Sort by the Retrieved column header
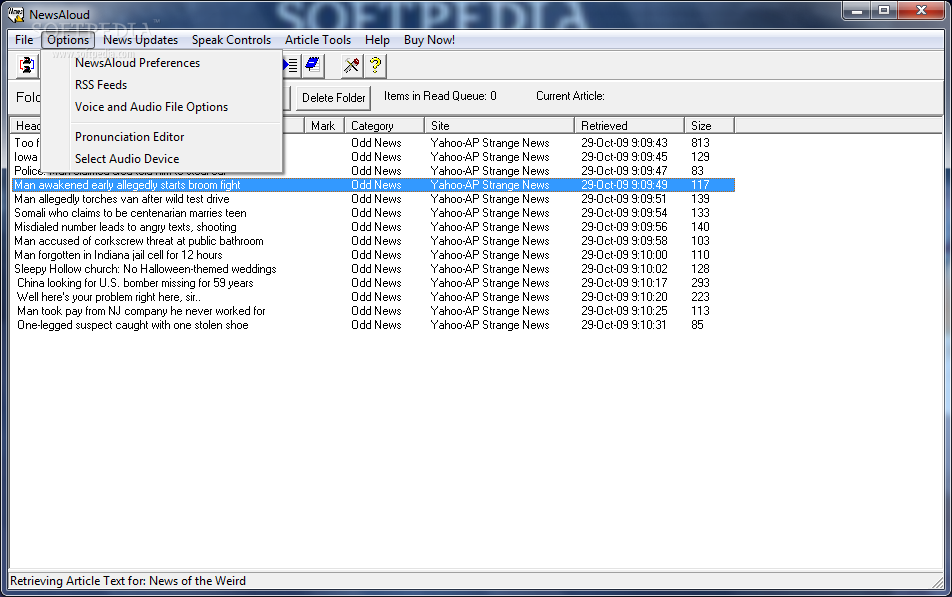This screenshot has width=952, height=597. point(629,126)
